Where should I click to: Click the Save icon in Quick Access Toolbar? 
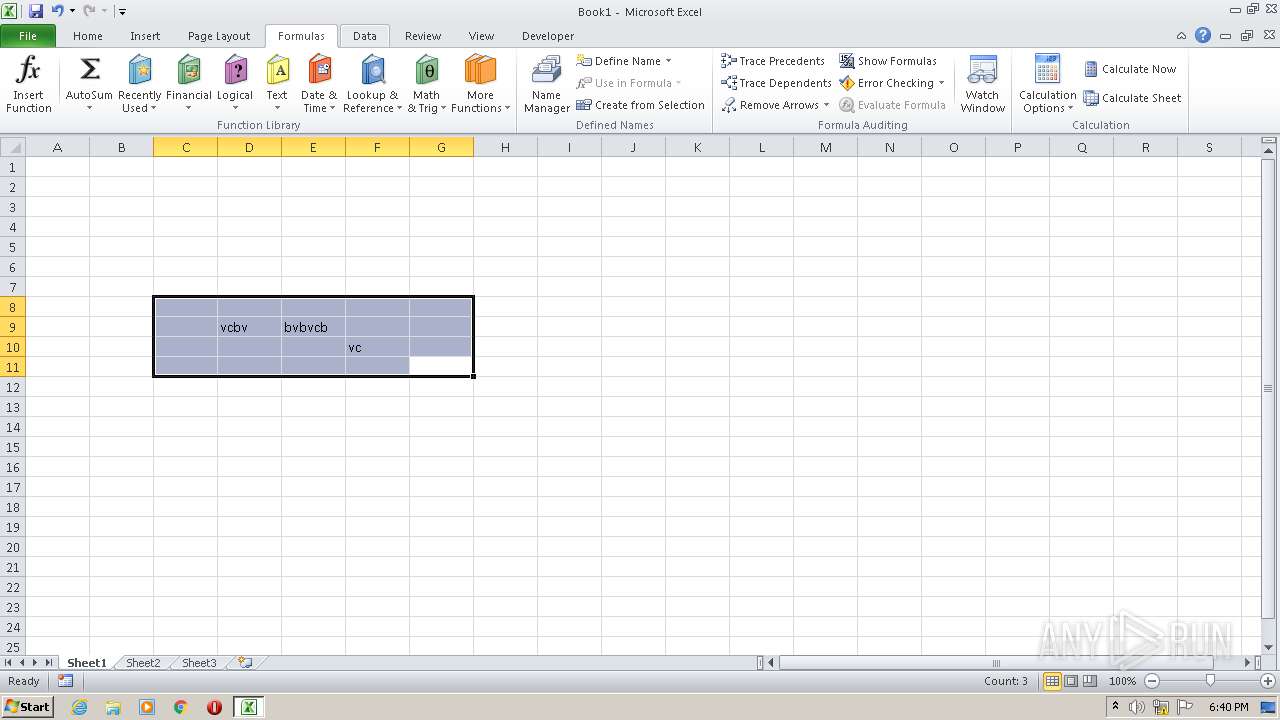click(x=36, y=11)
